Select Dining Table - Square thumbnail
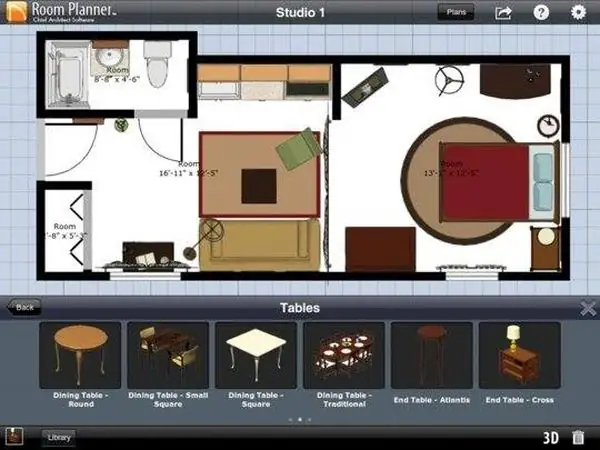Image resolution: width=600 pixels, height=450 pixels. point(256,355)
